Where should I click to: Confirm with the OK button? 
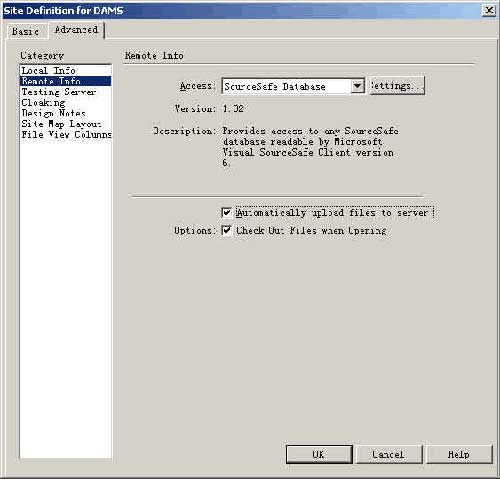(x=319, y=454)
